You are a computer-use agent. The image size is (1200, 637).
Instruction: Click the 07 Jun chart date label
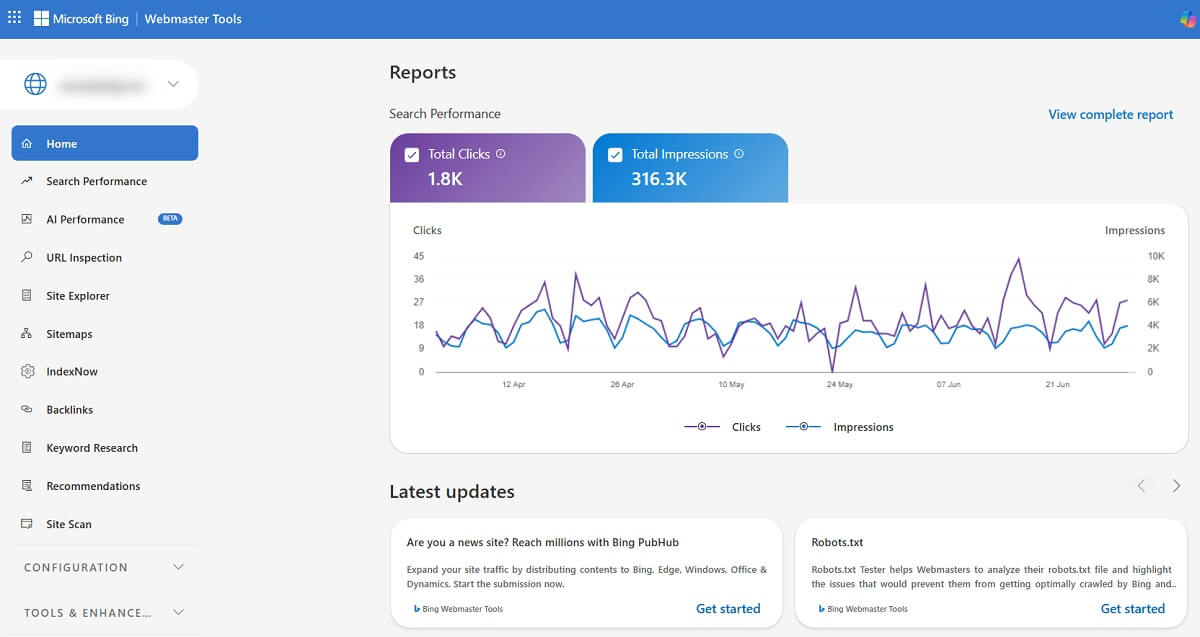948,384
